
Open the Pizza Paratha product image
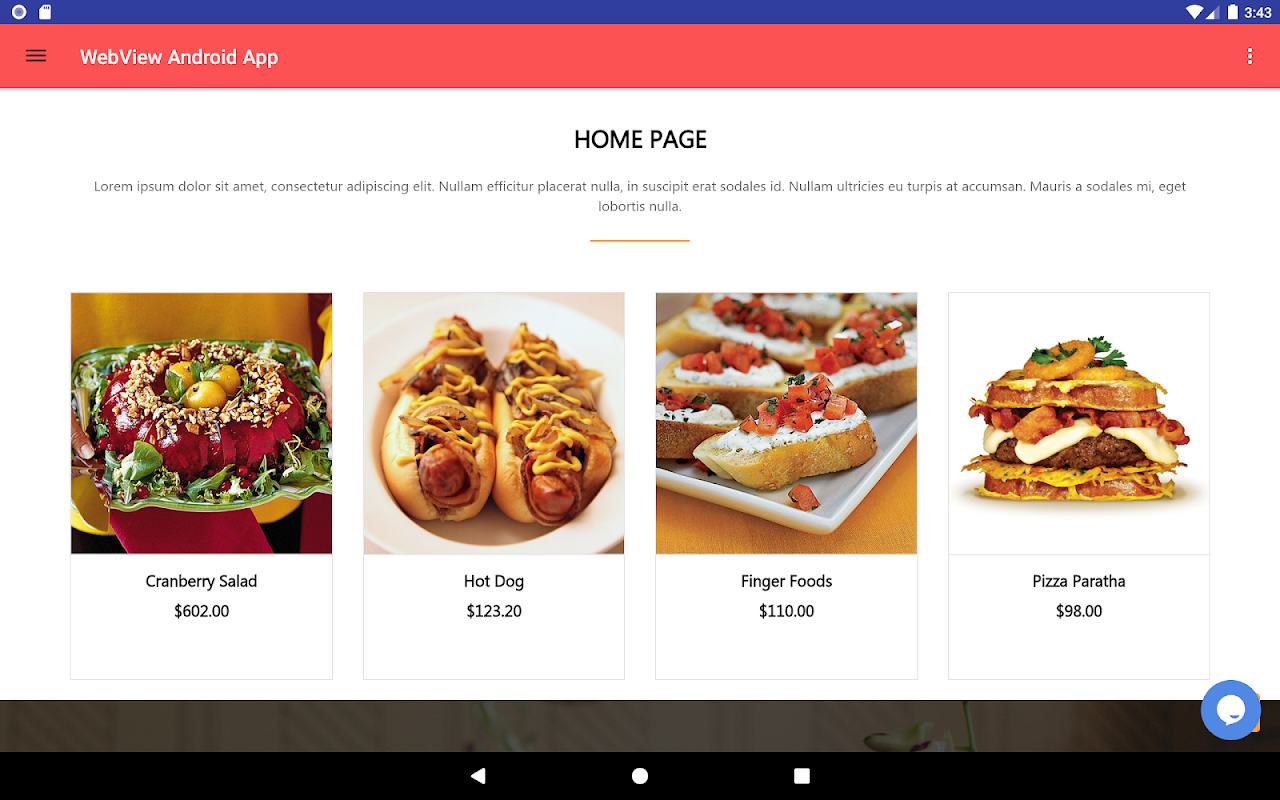coord(1079,423)
